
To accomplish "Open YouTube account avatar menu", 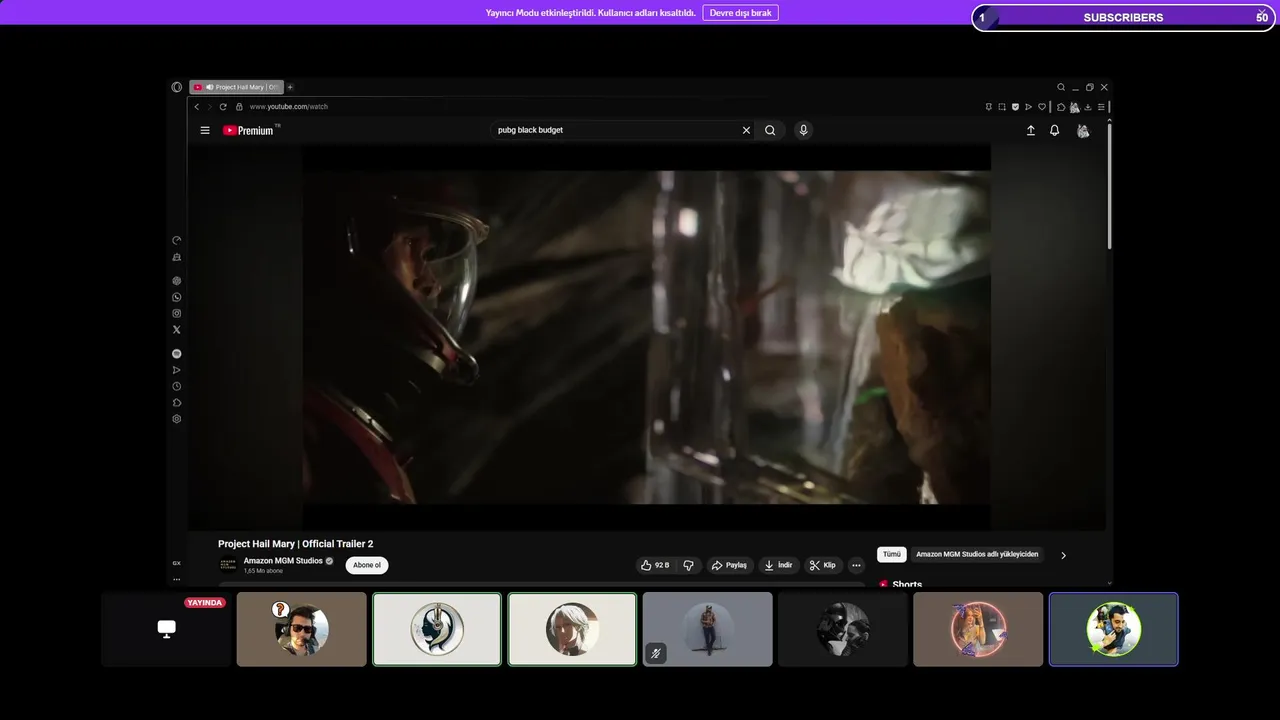I will 1083,130.
